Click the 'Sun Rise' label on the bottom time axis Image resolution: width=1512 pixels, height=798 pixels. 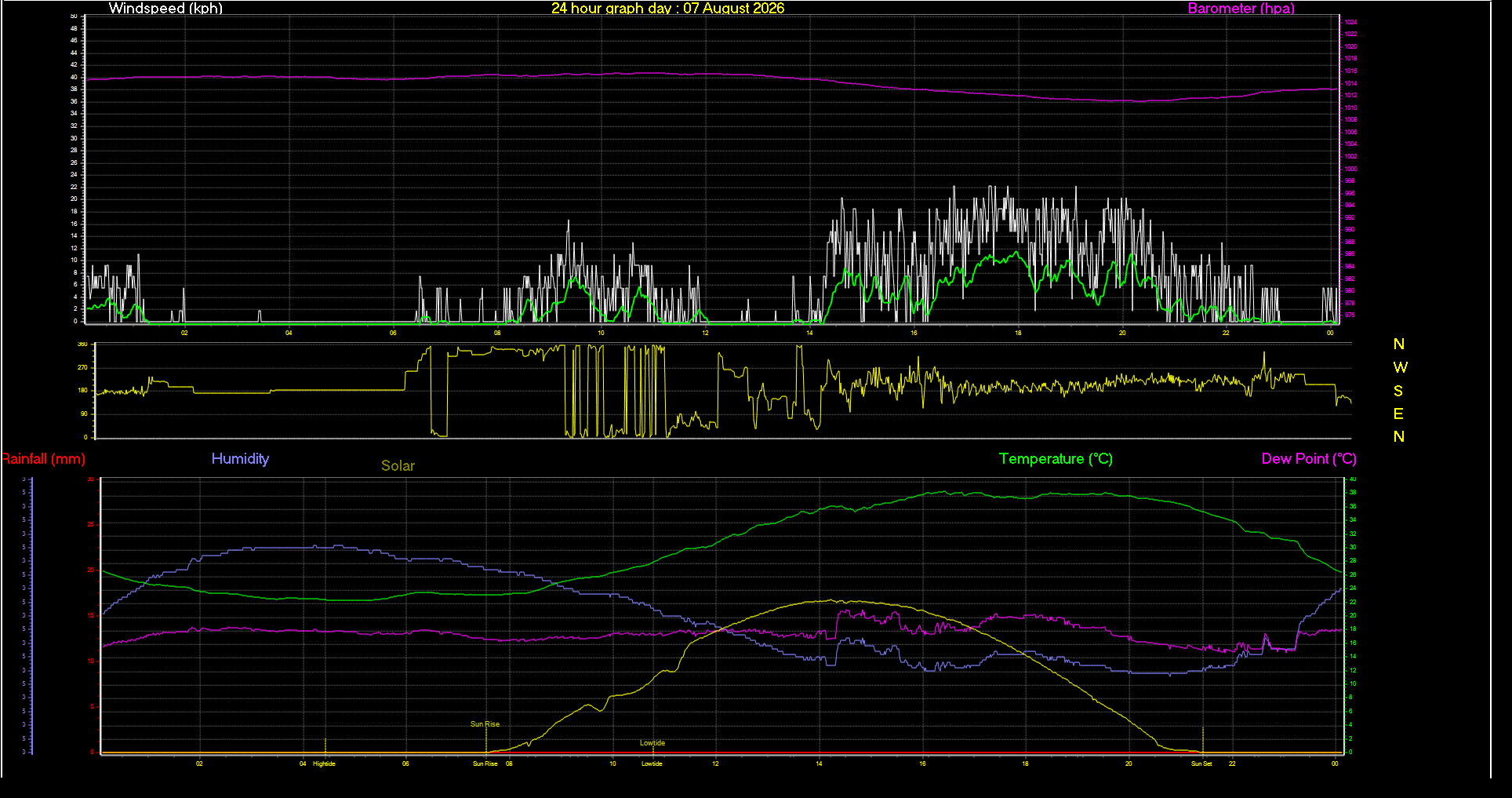(x=485, y=763)
